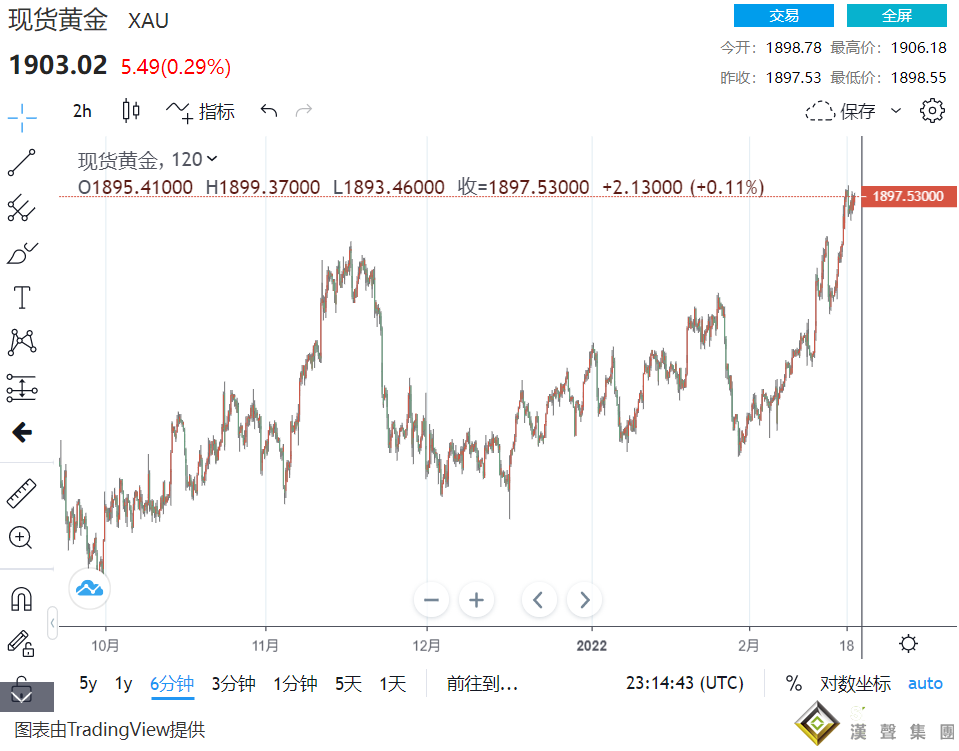The image size is (959, 751).
Task: Open the 前往到 go-to date field
Action: [x=482, y=684]
